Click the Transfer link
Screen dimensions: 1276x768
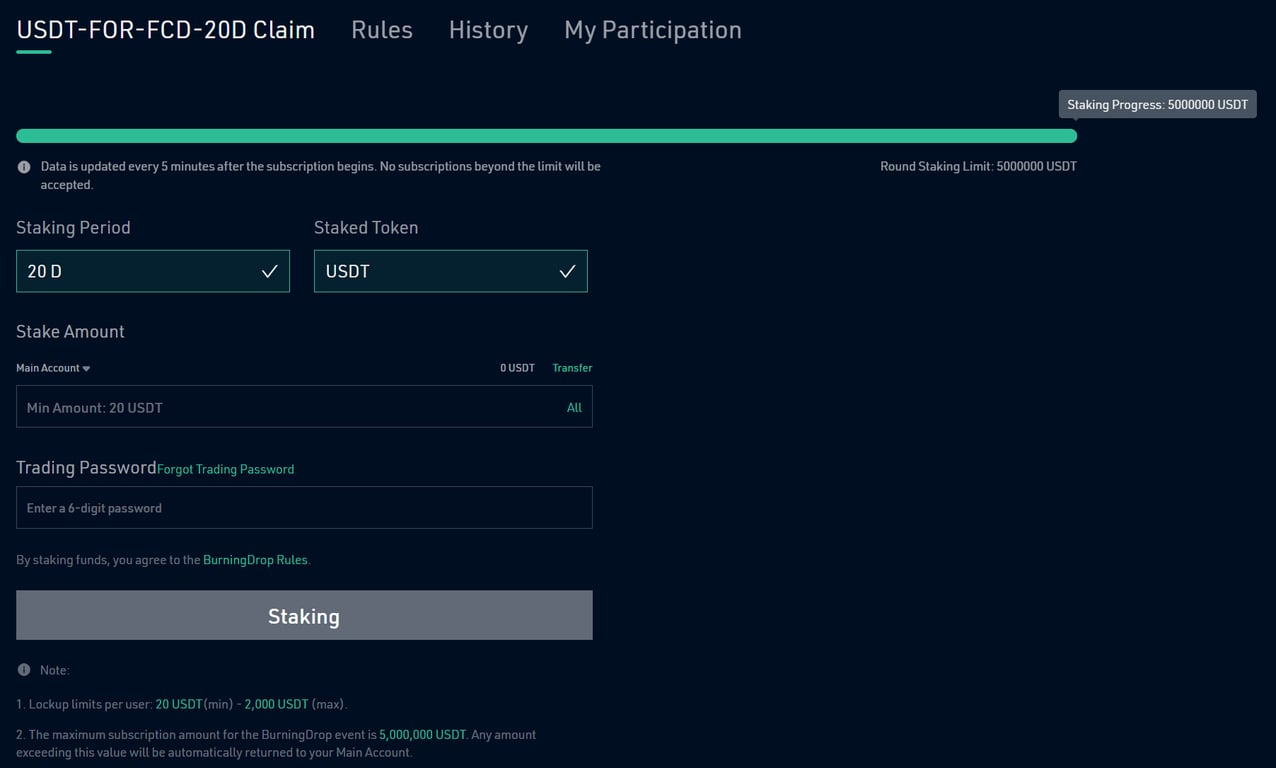point(571,367)
